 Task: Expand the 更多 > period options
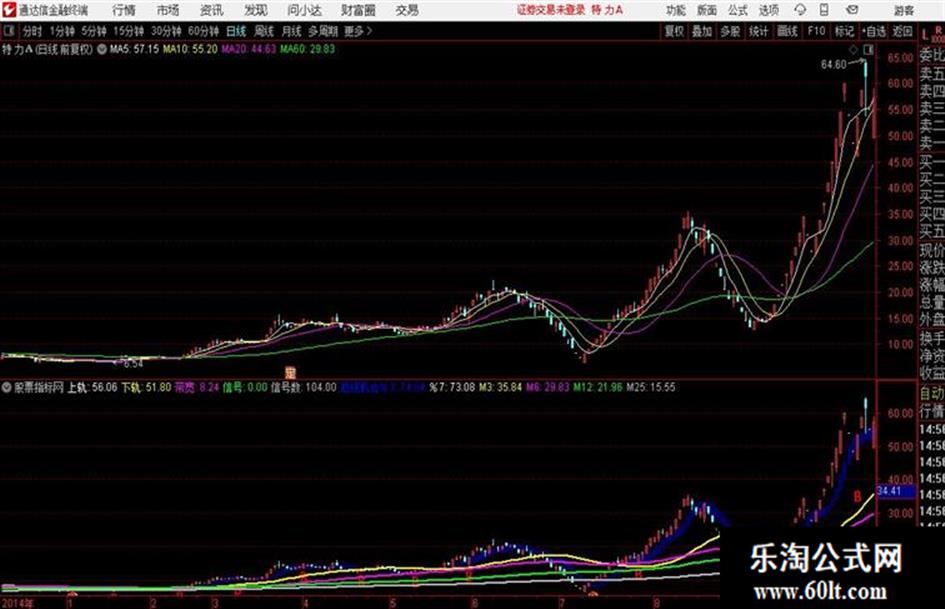click(x=358, y=31)
